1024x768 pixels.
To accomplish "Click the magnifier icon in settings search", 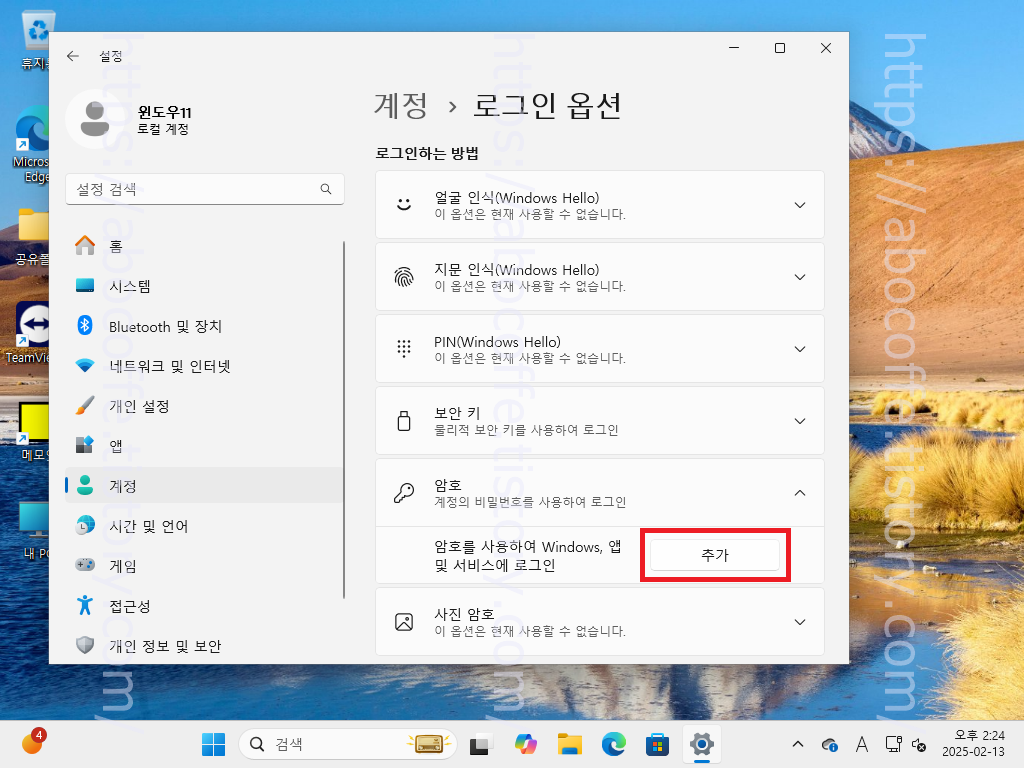I will pyautogui.click(x=326, y=189).
